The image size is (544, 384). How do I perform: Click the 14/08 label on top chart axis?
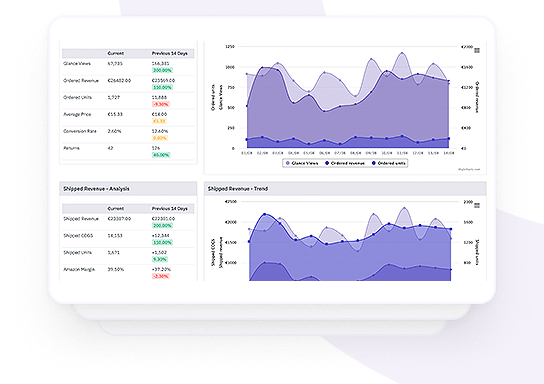(x=449, y=153)
